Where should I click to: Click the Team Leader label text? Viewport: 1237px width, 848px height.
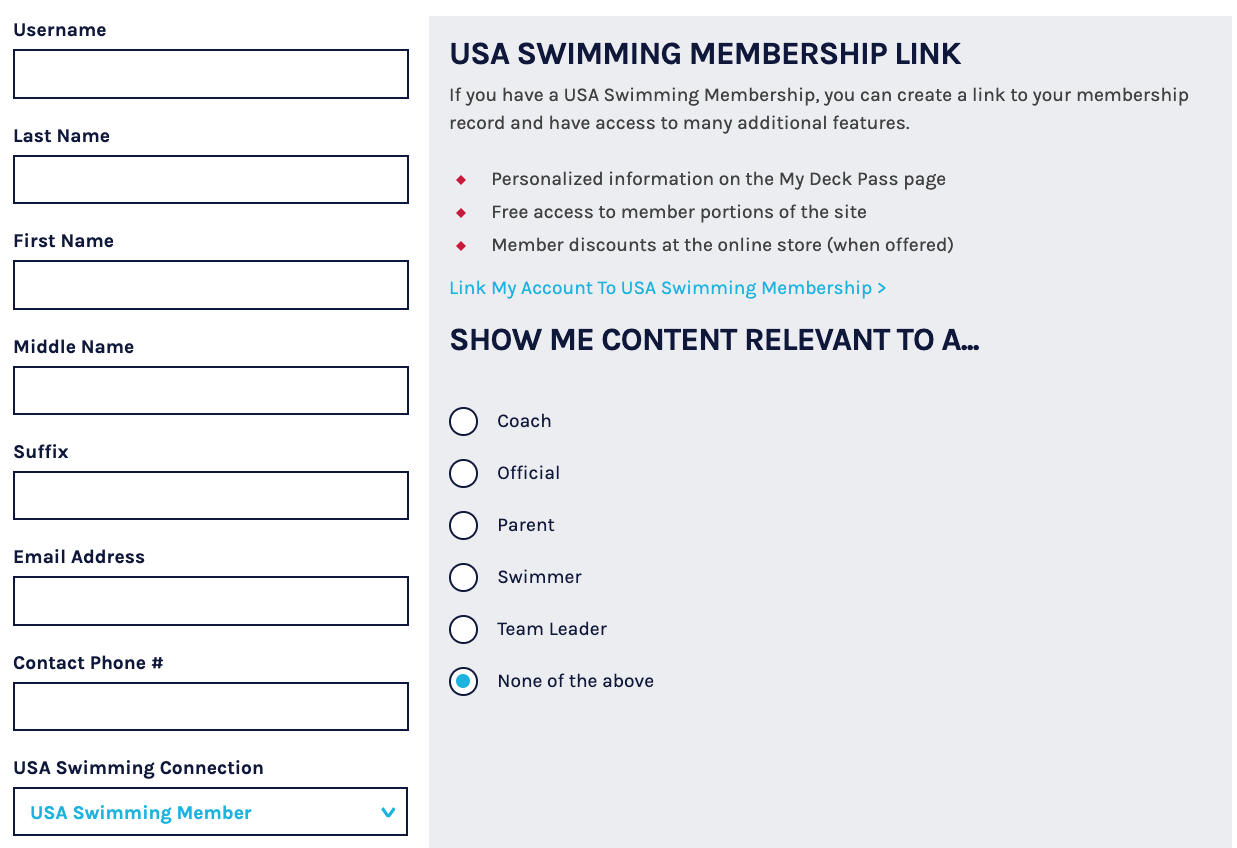coord(552,630)
